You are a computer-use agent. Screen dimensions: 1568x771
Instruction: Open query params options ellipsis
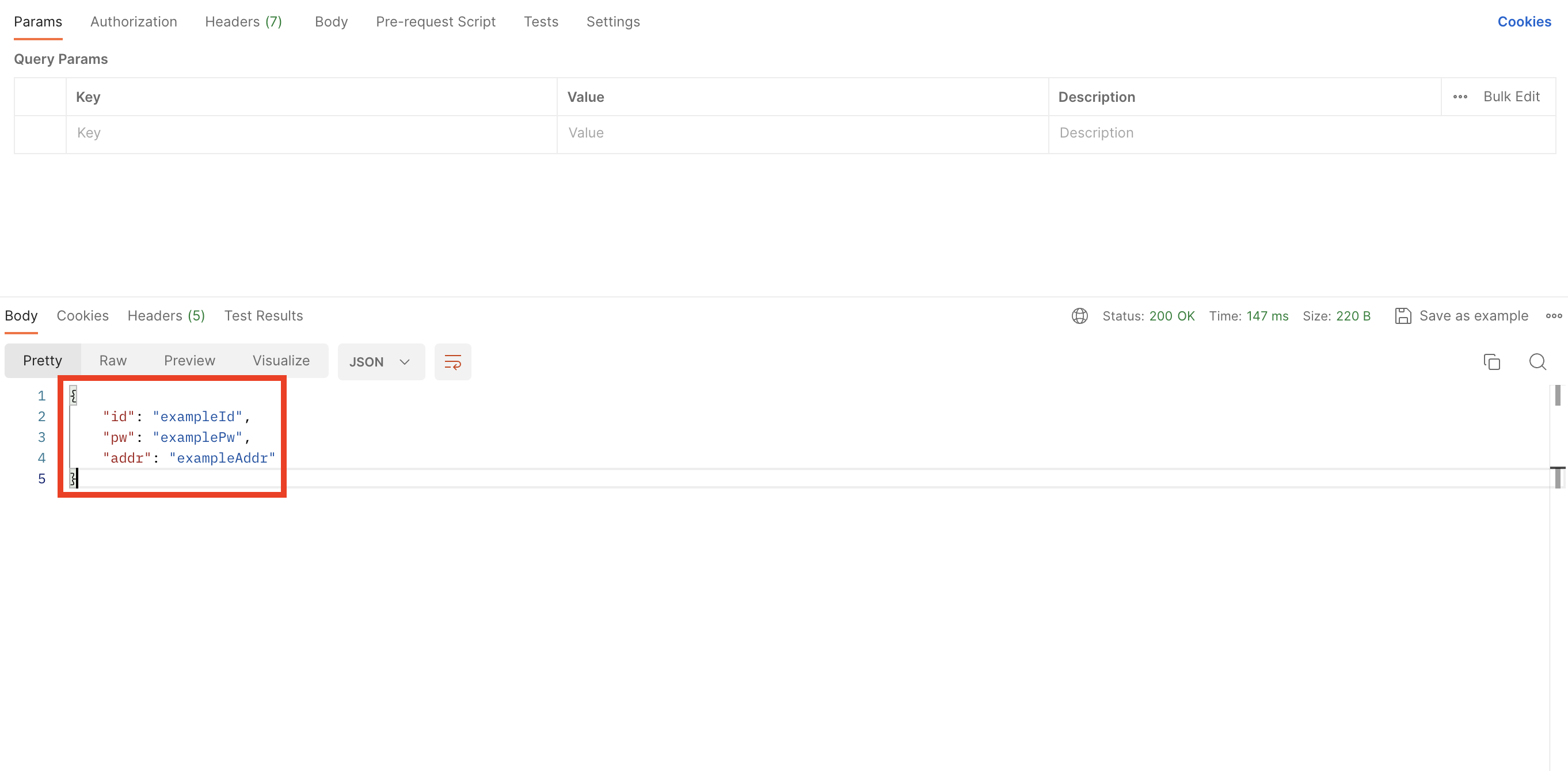click(1460, 97)
